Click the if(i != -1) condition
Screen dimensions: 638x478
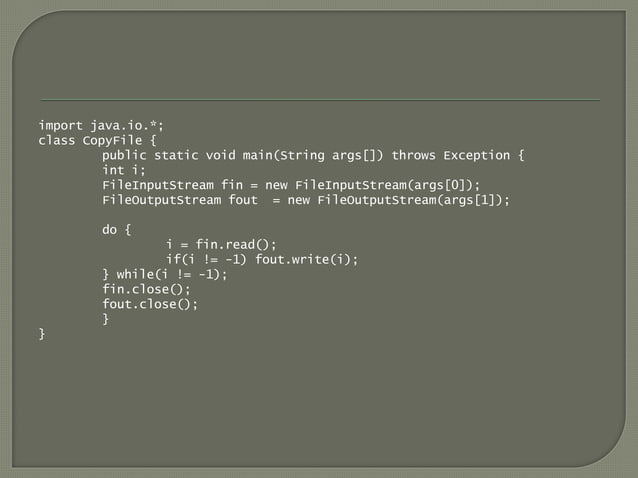[x=206, y=260]
